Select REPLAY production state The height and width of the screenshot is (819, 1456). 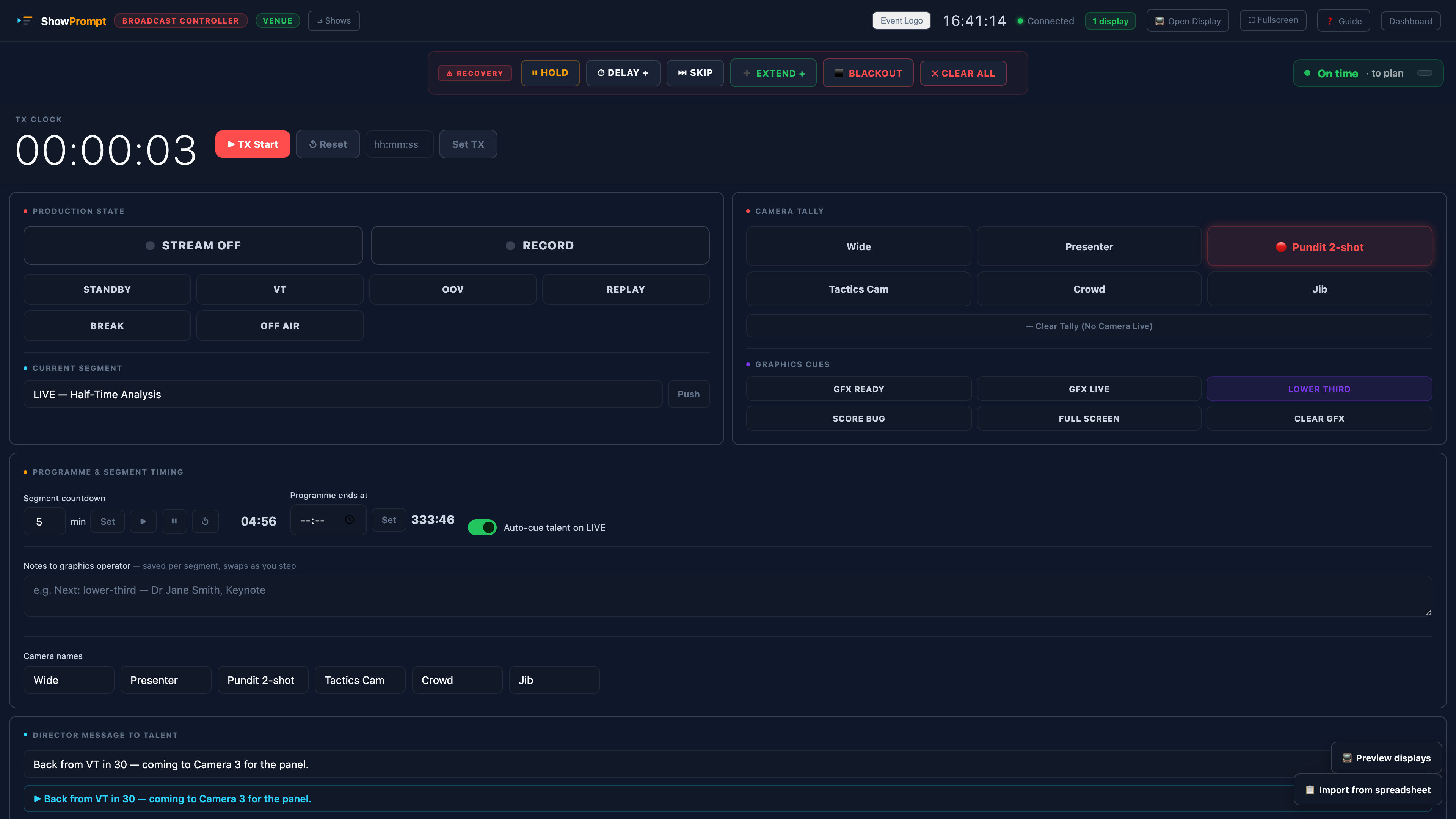pos(626,289)
